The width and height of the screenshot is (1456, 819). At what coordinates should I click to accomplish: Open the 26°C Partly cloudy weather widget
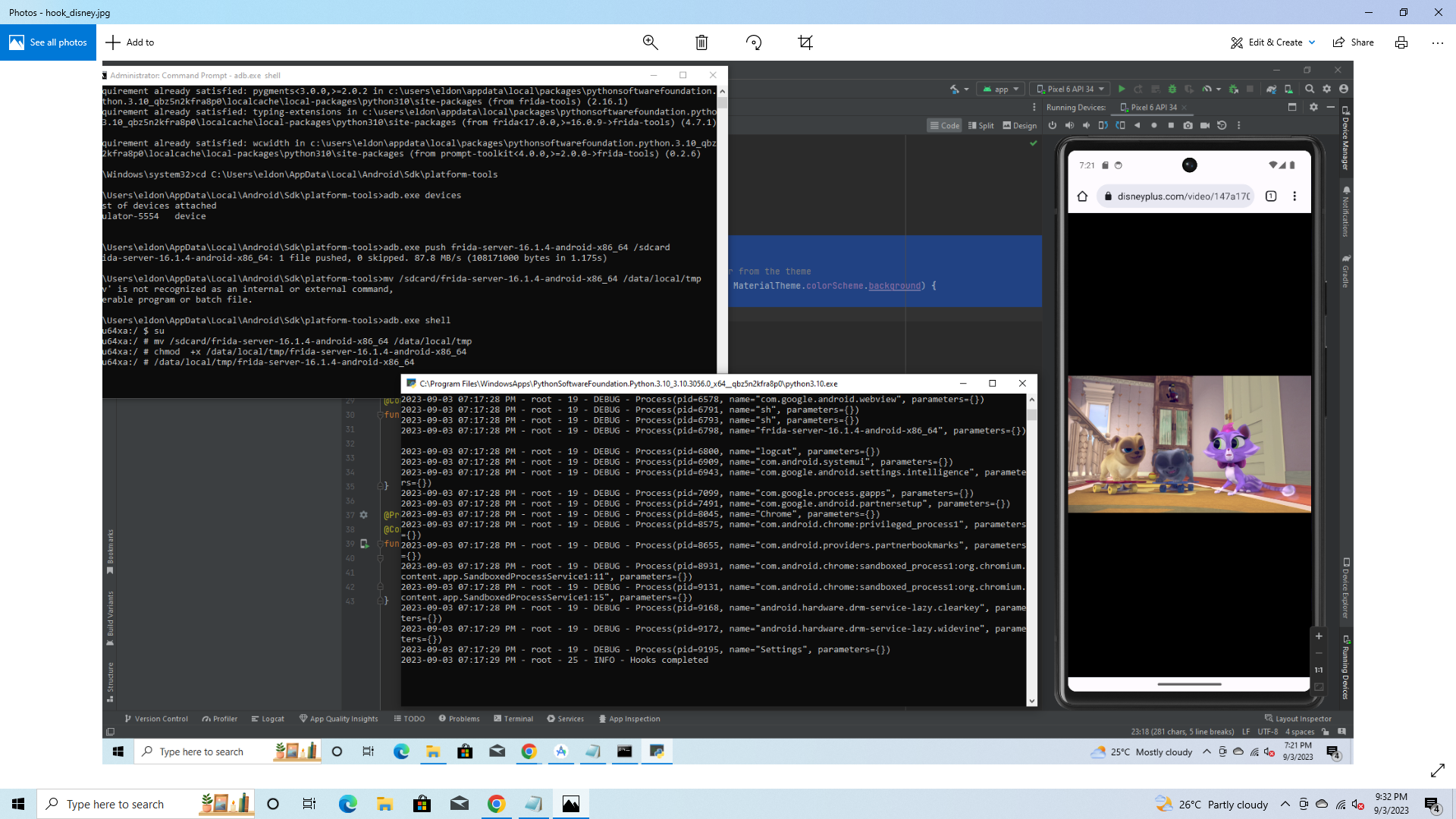coord(1211,804)
